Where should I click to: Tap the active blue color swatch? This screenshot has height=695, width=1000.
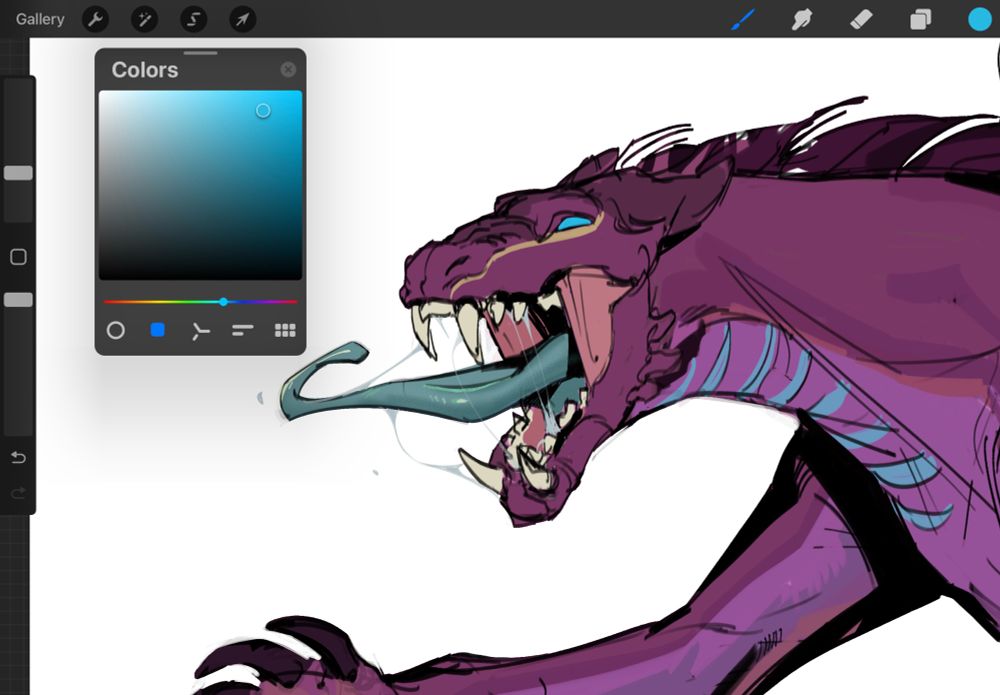(980, 19)
